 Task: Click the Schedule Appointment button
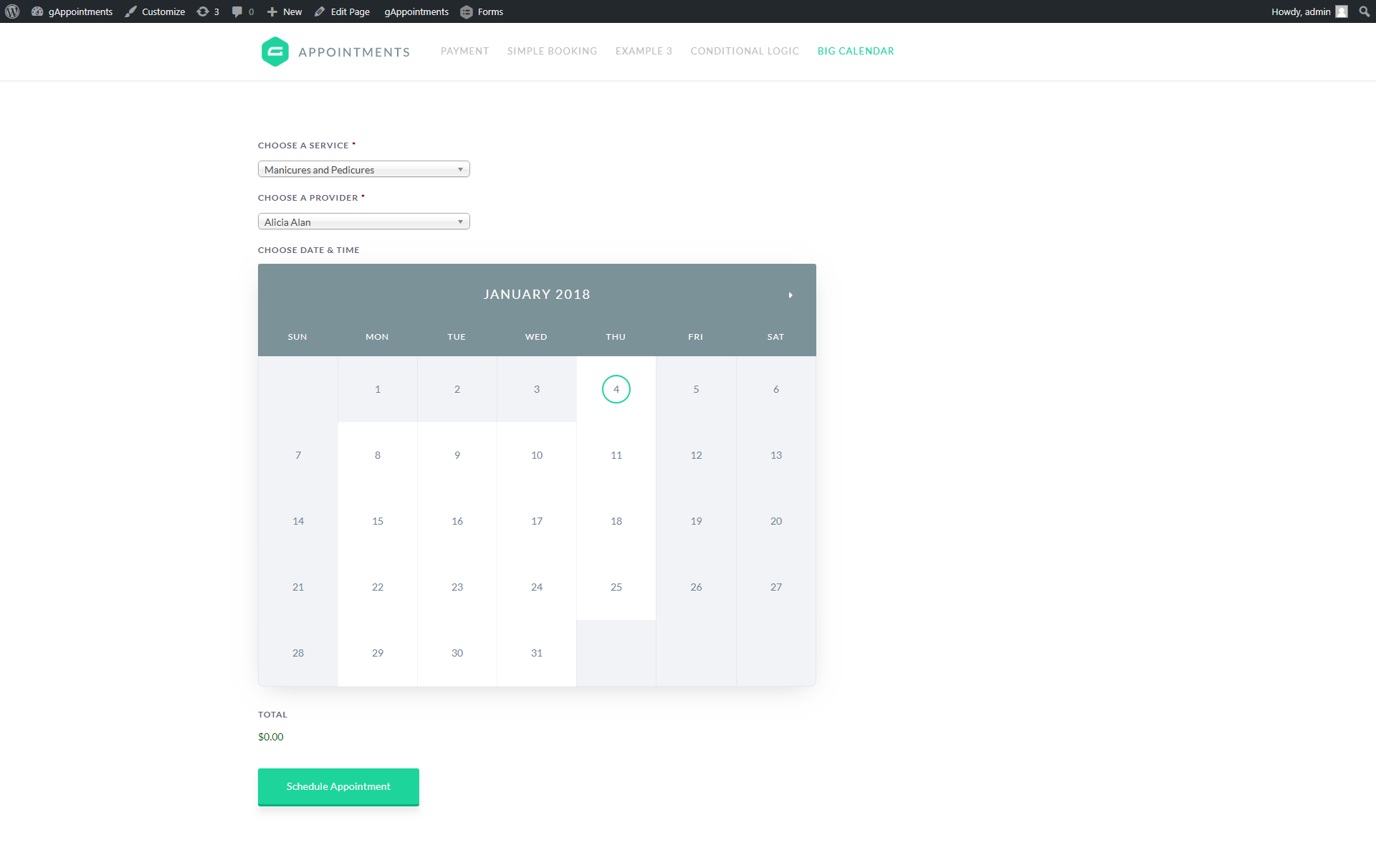(338, 786)
